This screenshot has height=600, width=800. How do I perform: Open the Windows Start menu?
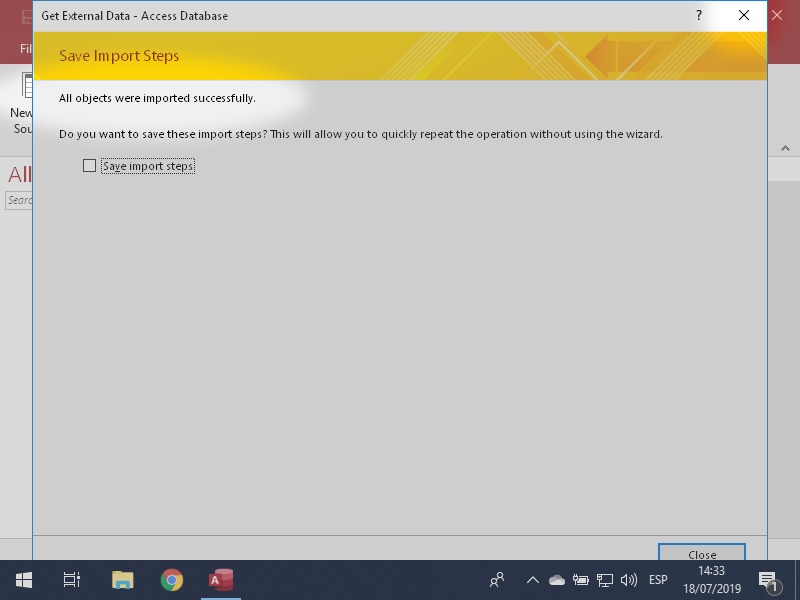tap(23, 580)
